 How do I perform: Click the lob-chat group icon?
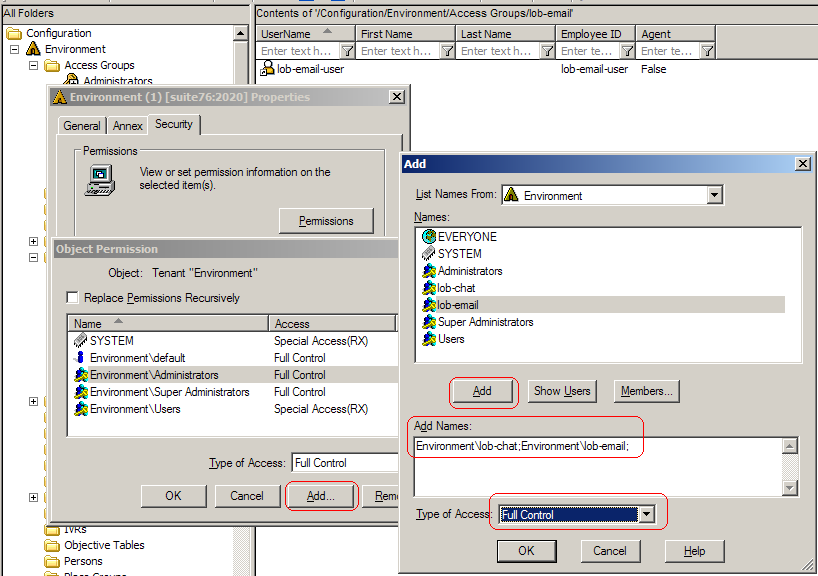pos(428,288)
